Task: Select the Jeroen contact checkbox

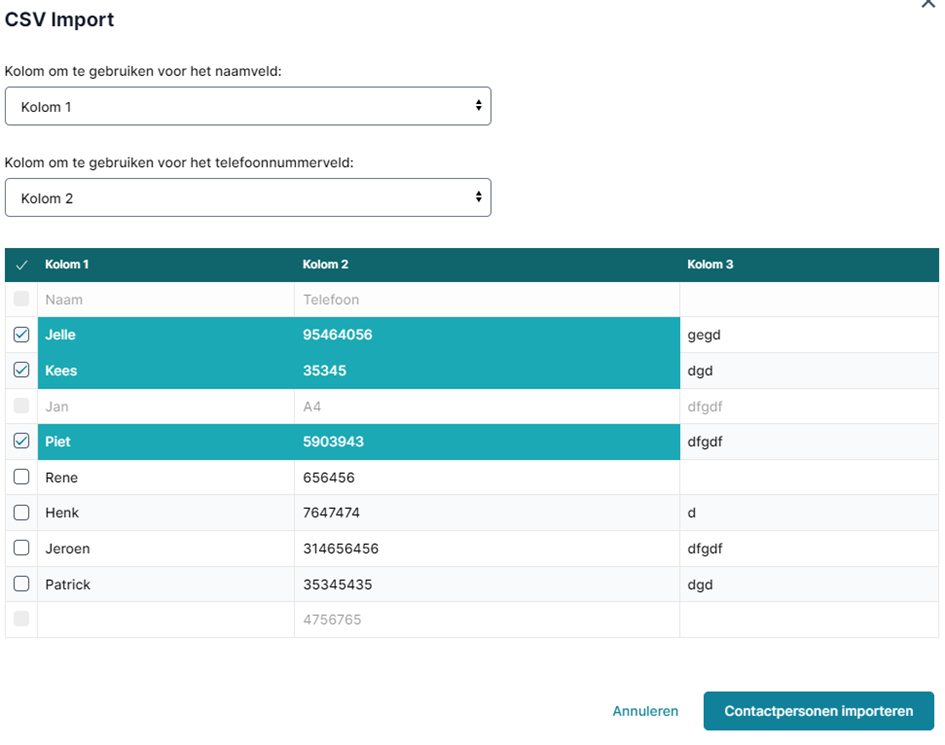Action: (x=21, y=548)
